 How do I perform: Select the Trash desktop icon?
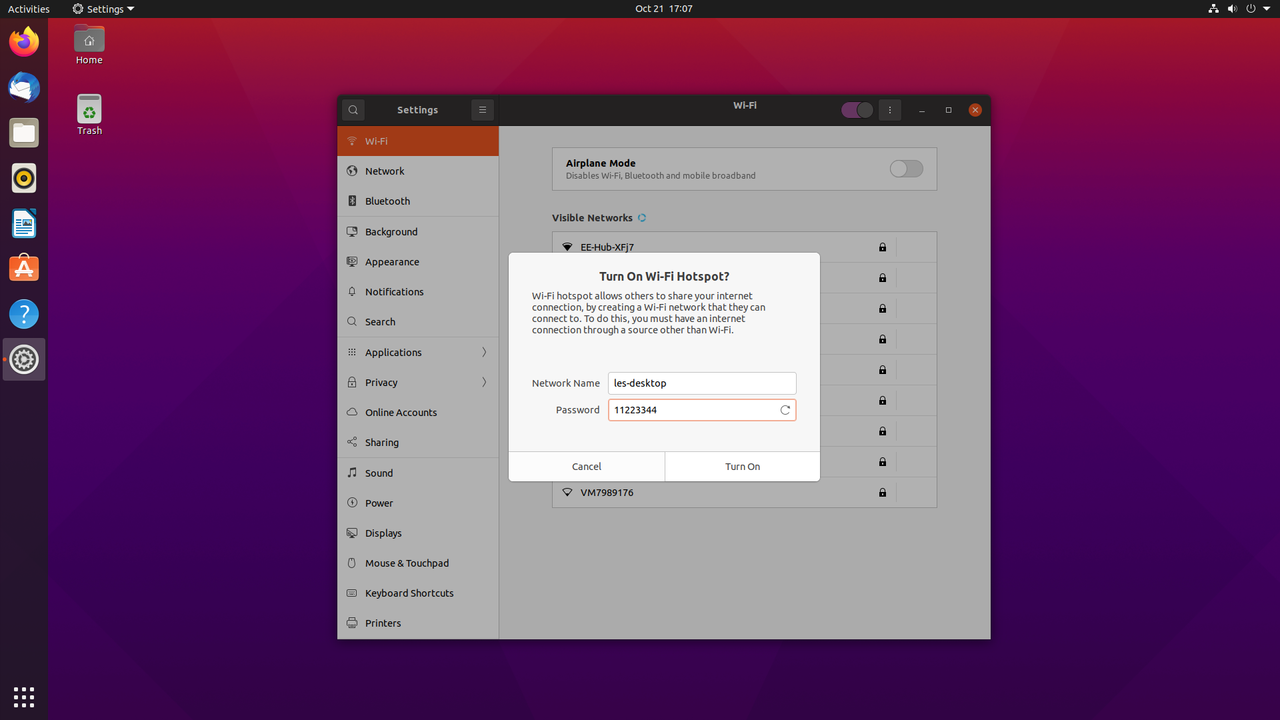(89, 115)
